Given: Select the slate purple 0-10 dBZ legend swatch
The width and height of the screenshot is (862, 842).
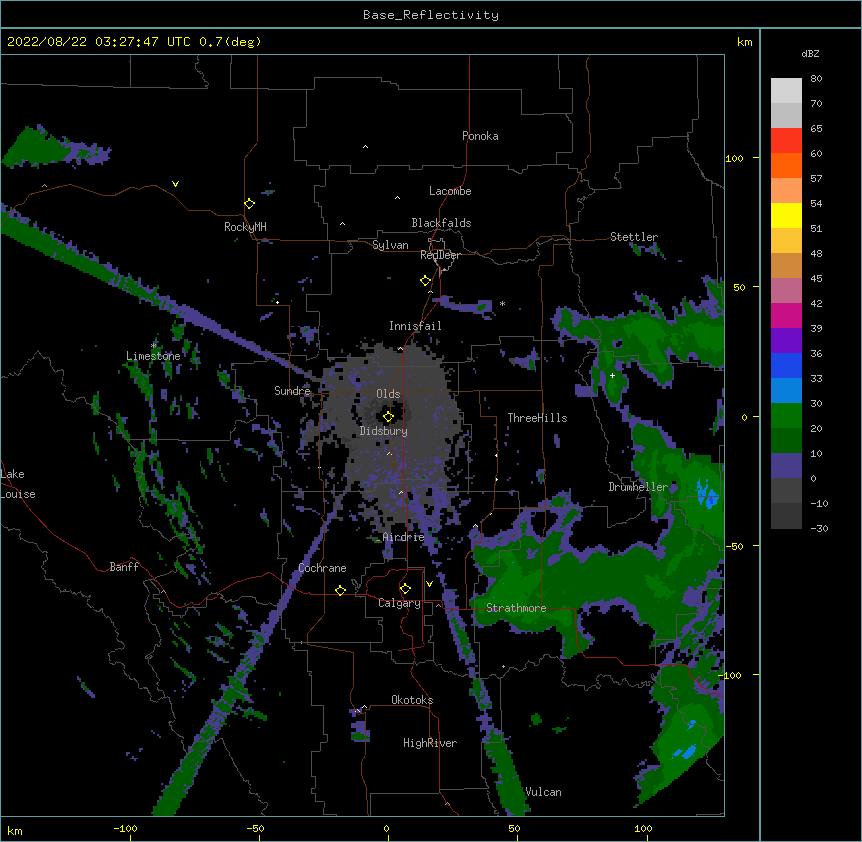Looking at the screenshot, I should click(x=786, y=466).
